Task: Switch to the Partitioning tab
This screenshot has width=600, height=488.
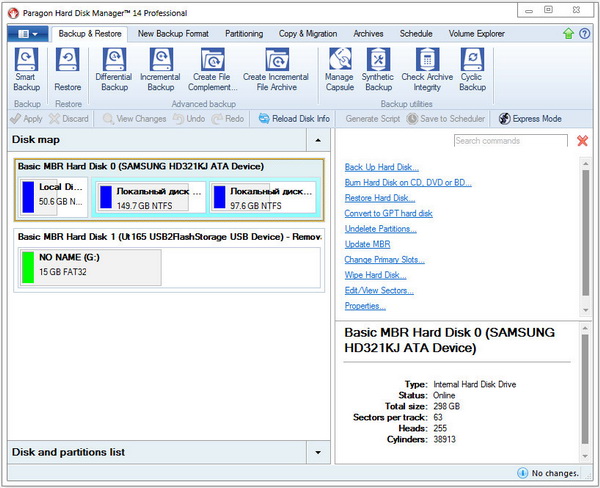Action: pyautogui.click(x=243, y=33)
